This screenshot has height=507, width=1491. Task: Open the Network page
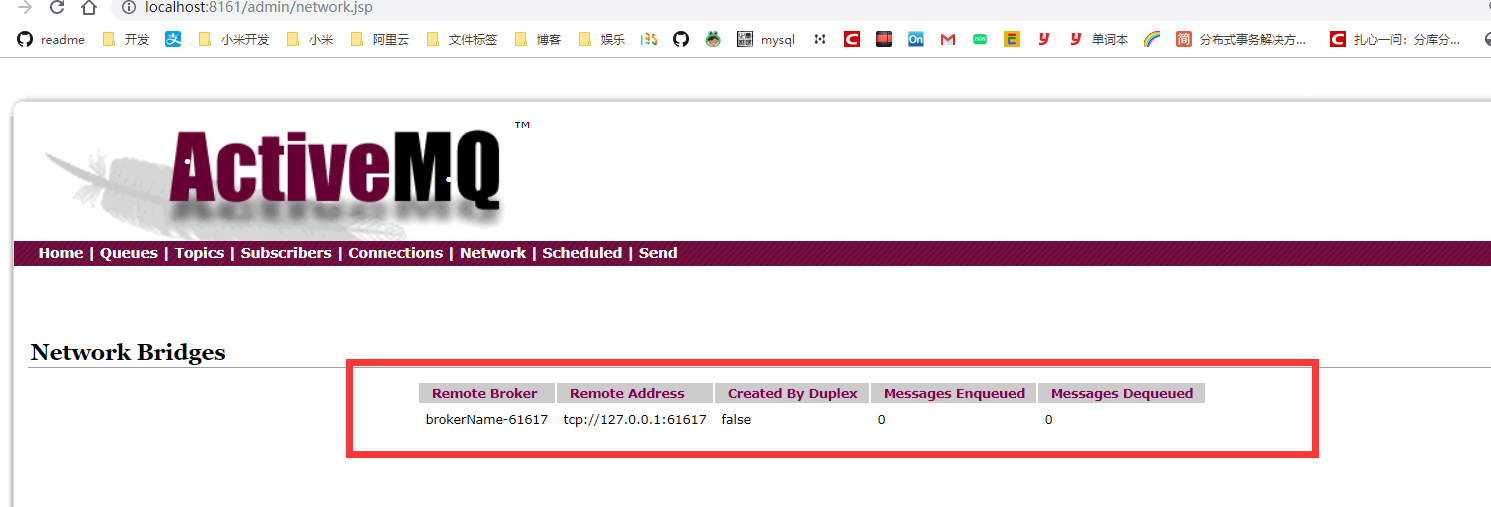coord(493,253)
